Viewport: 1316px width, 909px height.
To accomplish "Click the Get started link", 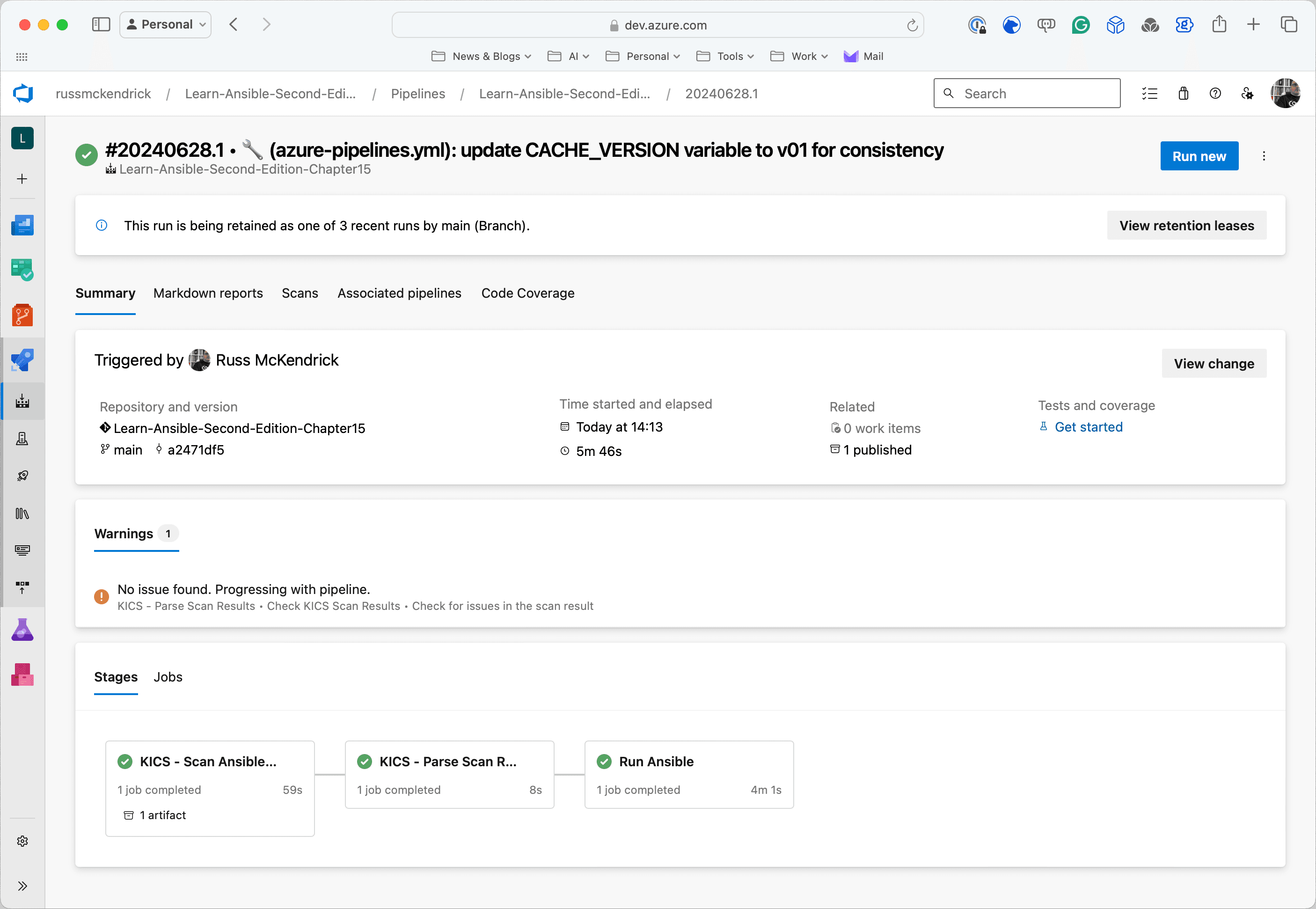I will click(1088, 427).
